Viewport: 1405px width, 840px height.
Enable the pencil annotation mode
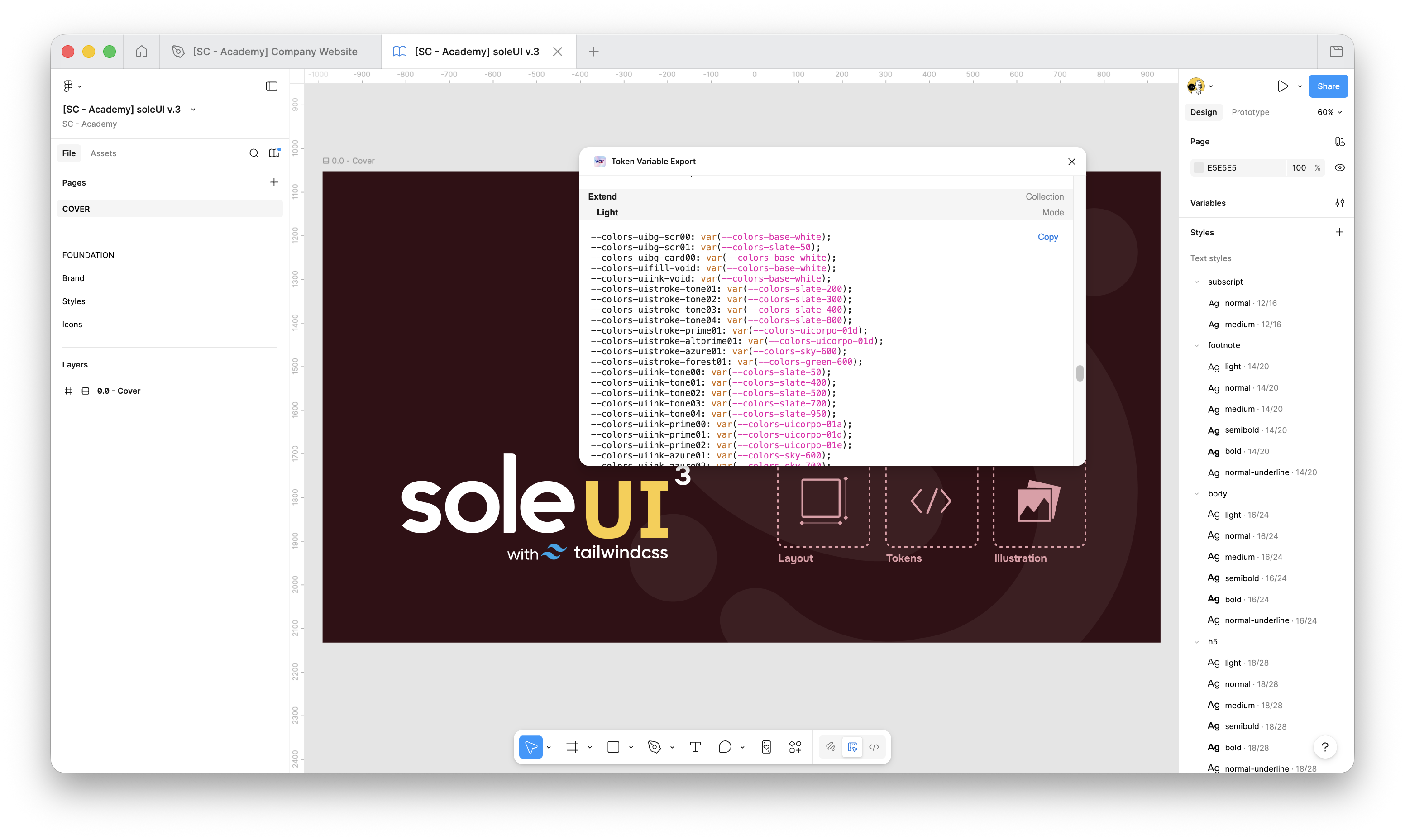(x=831, y=747)
